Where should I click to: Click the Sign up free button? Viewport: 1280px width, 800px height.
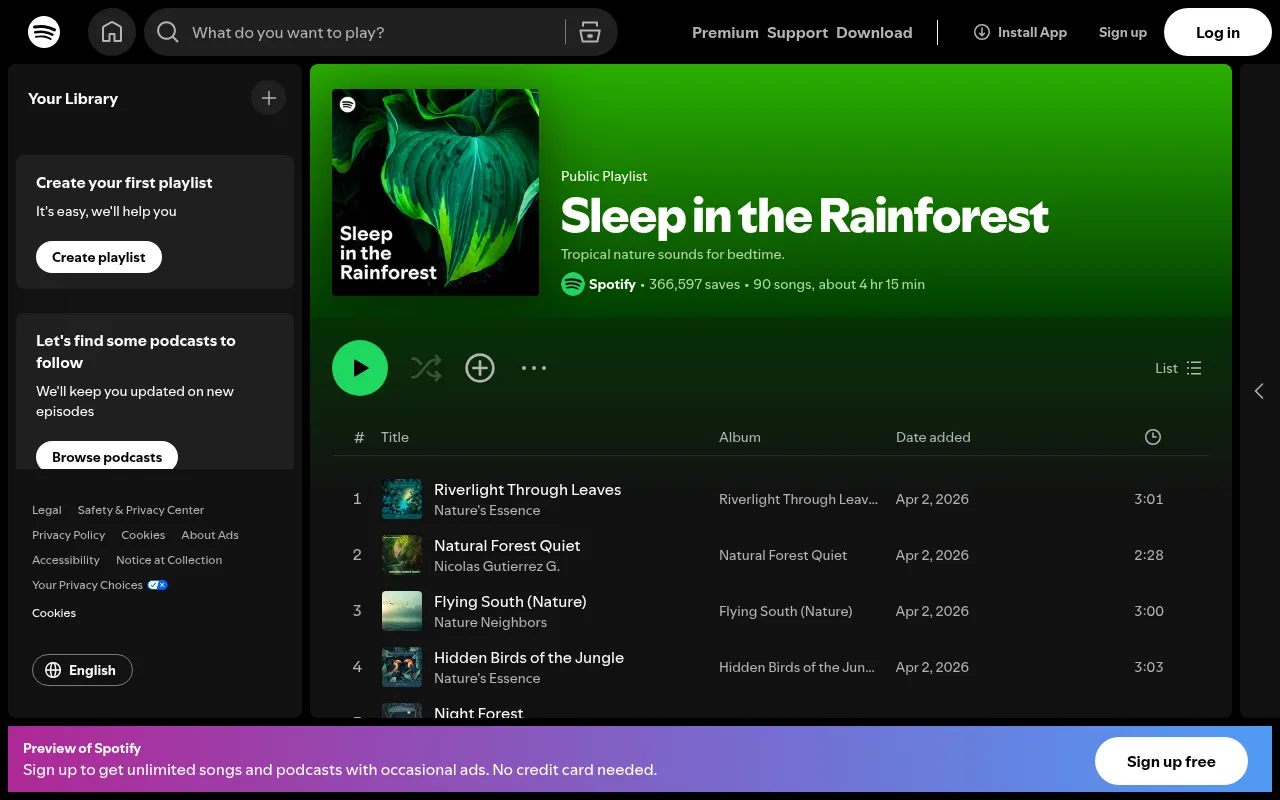[x=1171, y=762]
